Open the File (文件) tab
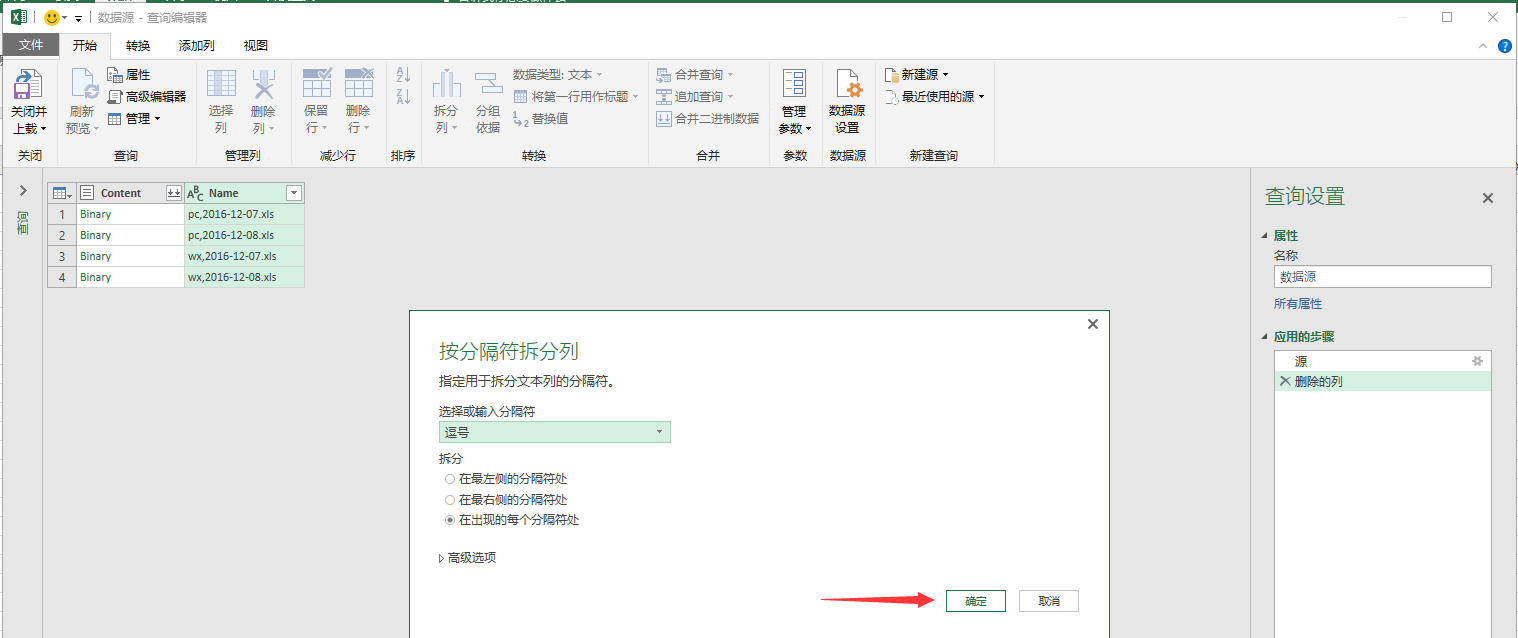 click(x=31, y=45)
